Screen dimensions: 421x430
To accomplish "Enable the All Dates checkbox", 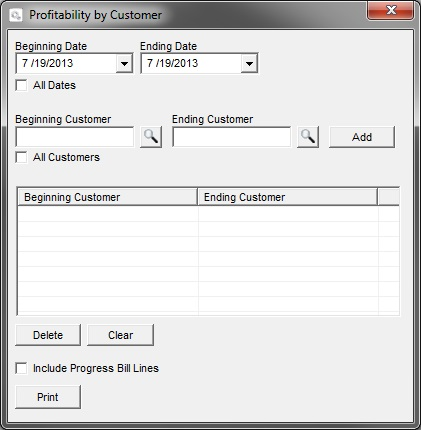I will tap(21, 85).
